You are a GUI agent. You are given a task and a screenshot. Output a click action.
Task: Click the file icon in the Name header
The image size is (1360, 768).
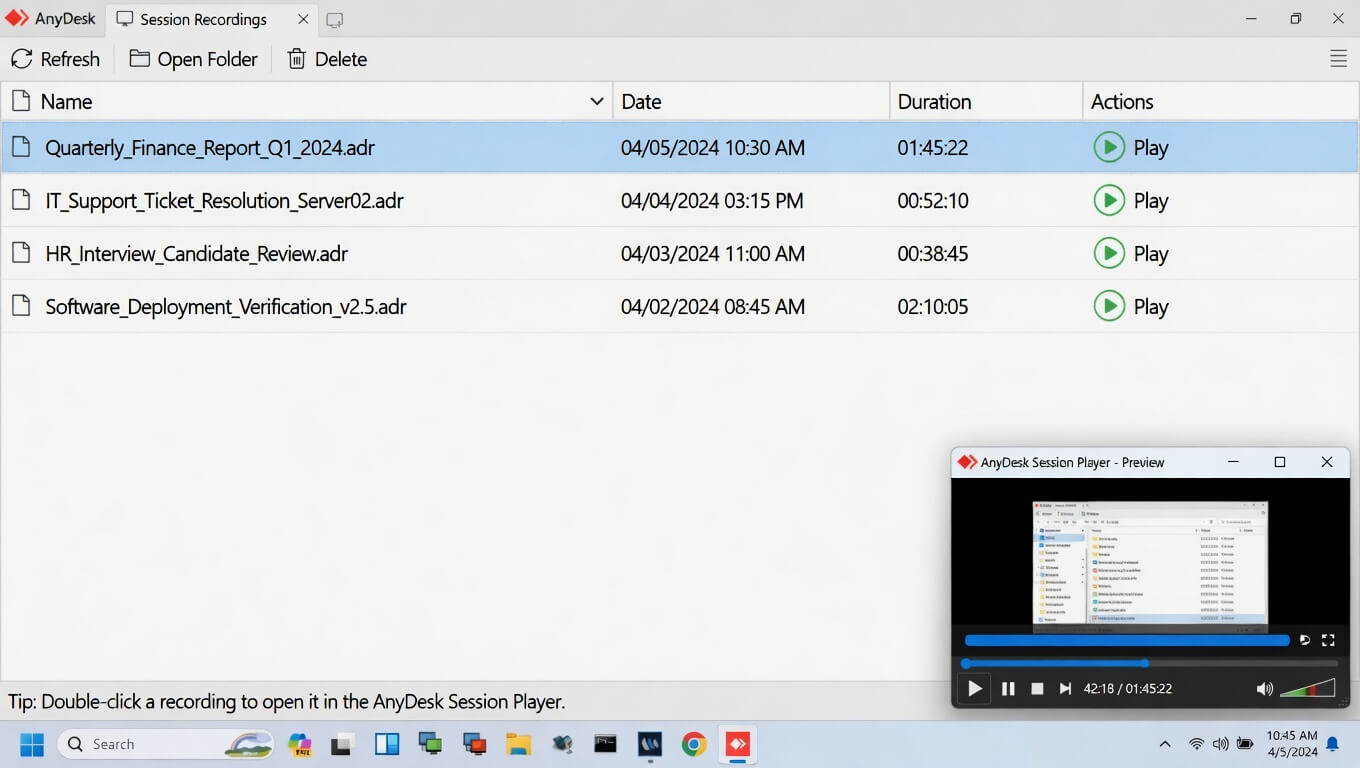click(x=20, y=101)
